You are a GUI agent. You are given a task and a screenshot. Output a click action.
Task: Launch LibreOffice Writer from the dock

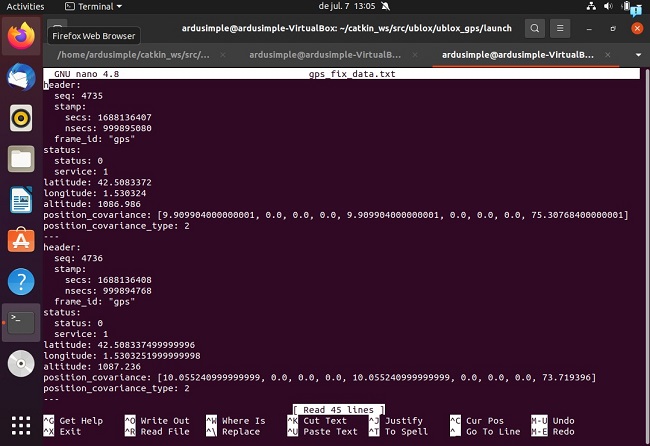tap(21, 200)
